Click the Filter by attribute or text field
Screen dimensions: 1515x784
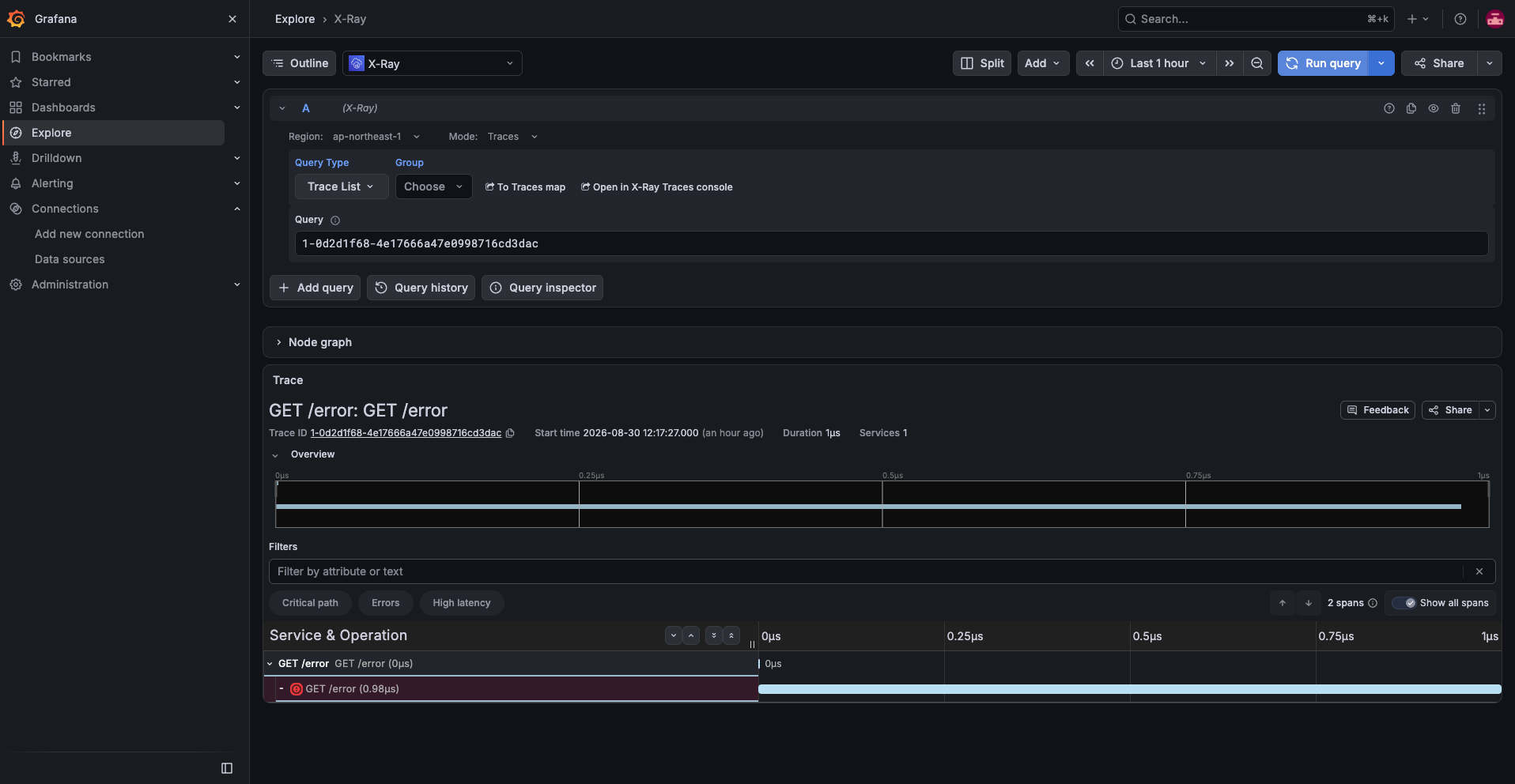click(x=866, y=571)
